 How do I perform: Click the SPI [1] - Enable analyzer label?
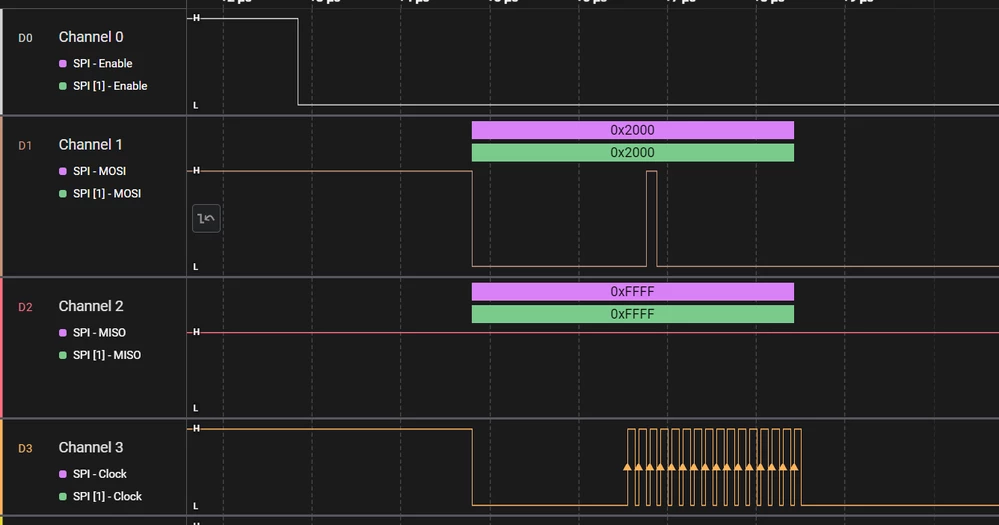(x=110, y=86)
